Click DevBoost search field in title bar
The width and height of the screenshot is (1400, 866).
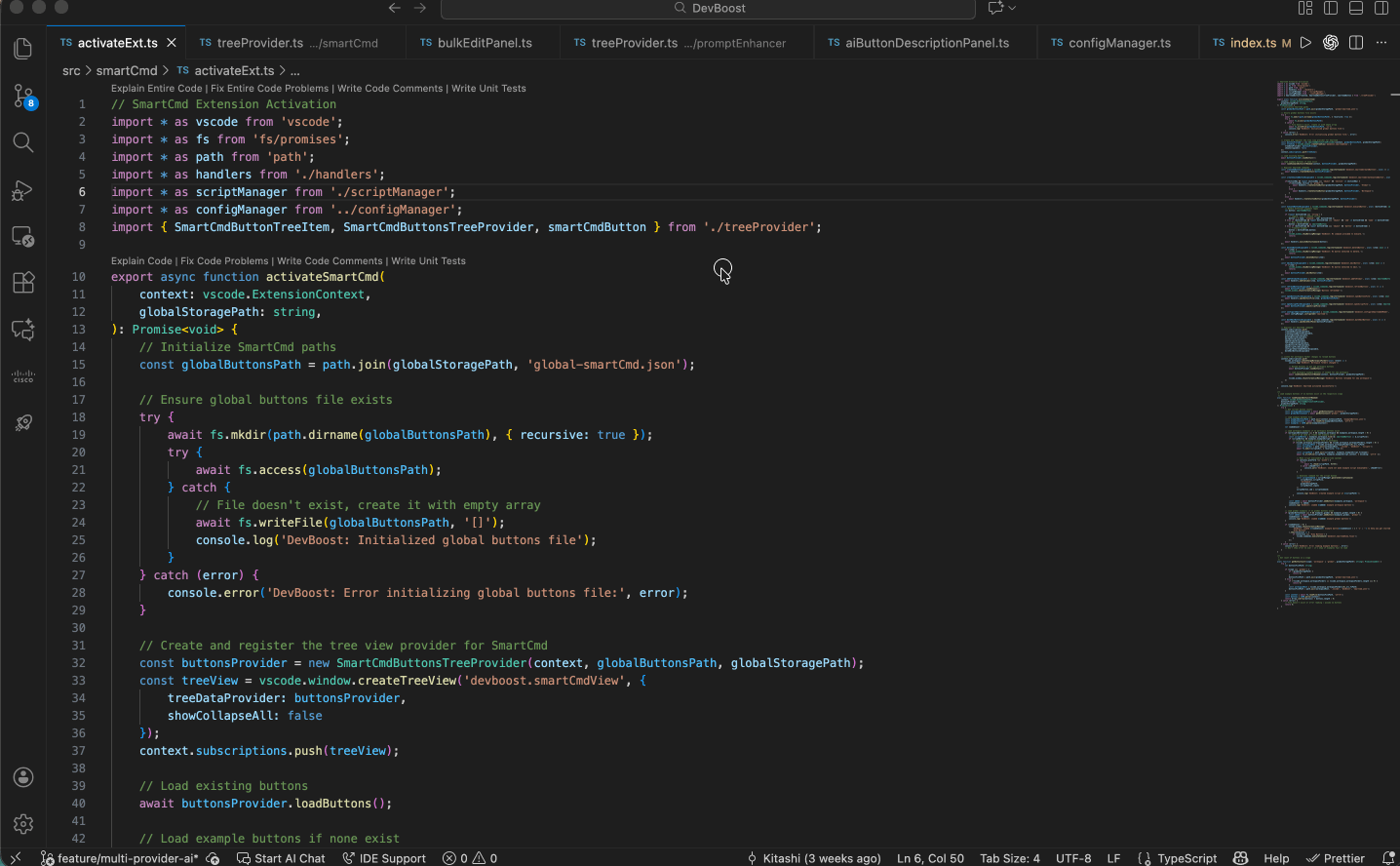(708, 8)
